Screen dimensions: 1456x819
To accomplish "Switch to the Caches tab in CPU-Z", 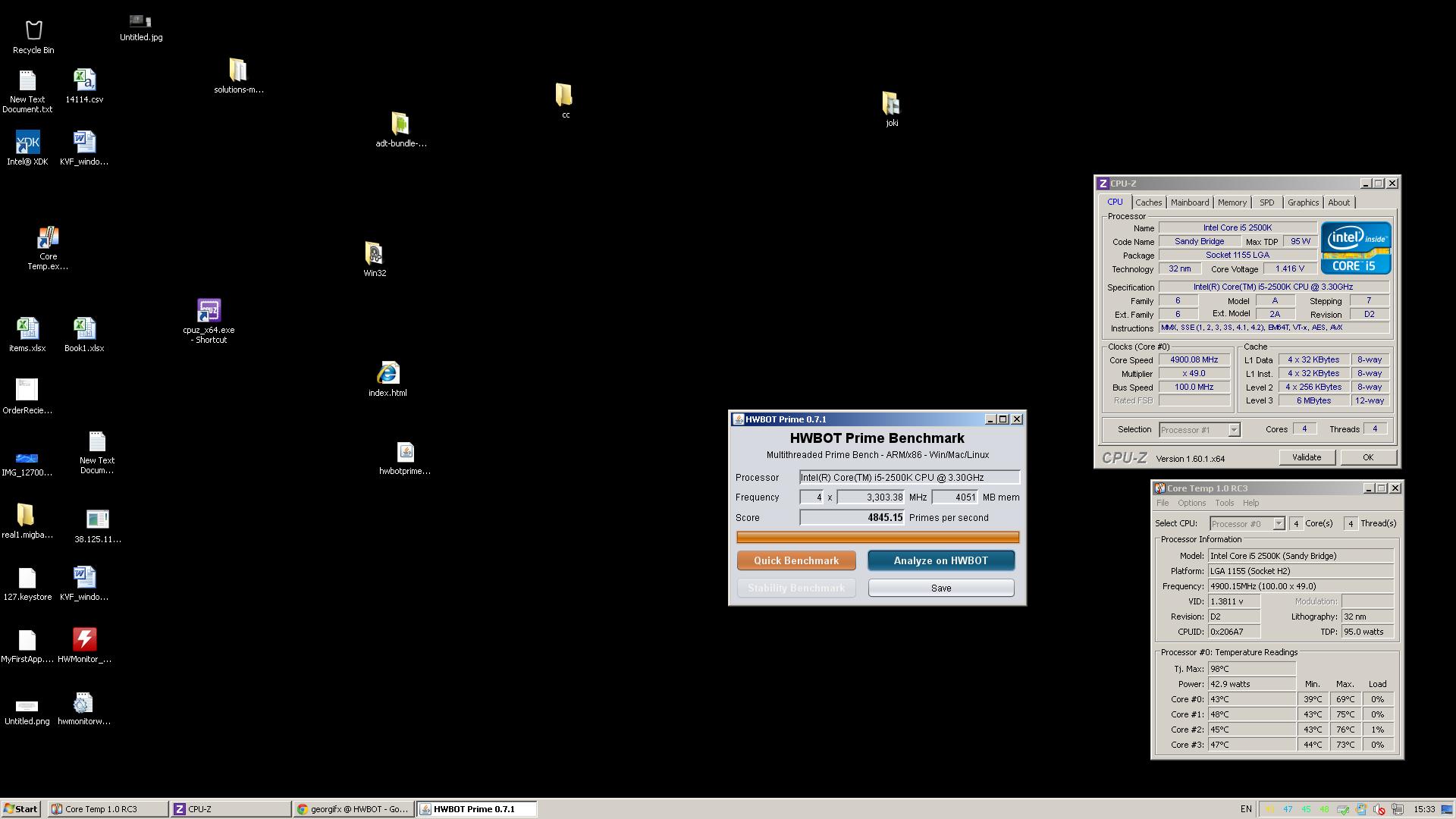I will tap(1148, 202).
